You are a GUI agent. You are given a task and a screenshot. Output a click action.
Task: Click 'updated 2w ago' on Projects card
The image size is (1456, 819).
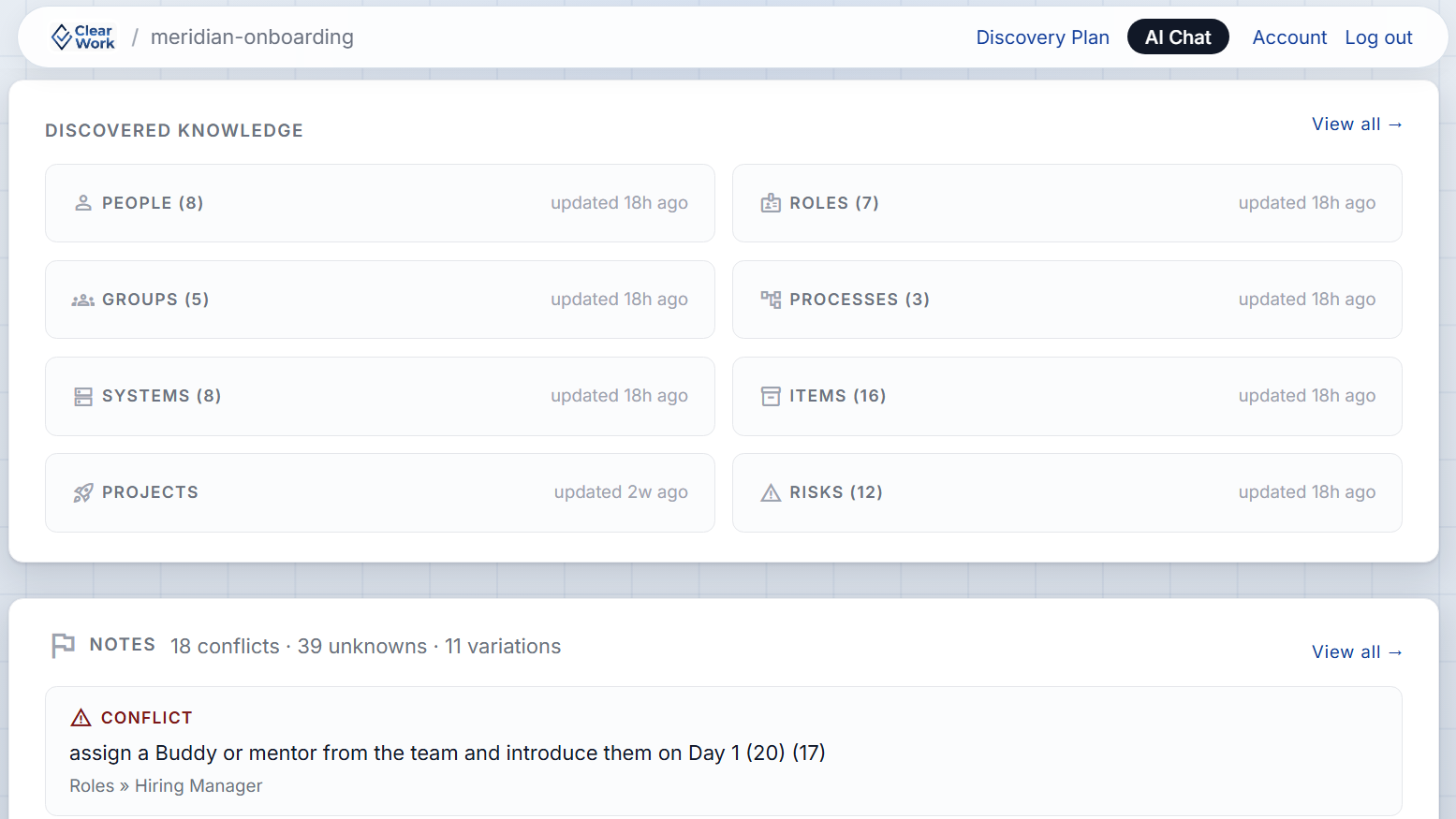click(621, 492)
